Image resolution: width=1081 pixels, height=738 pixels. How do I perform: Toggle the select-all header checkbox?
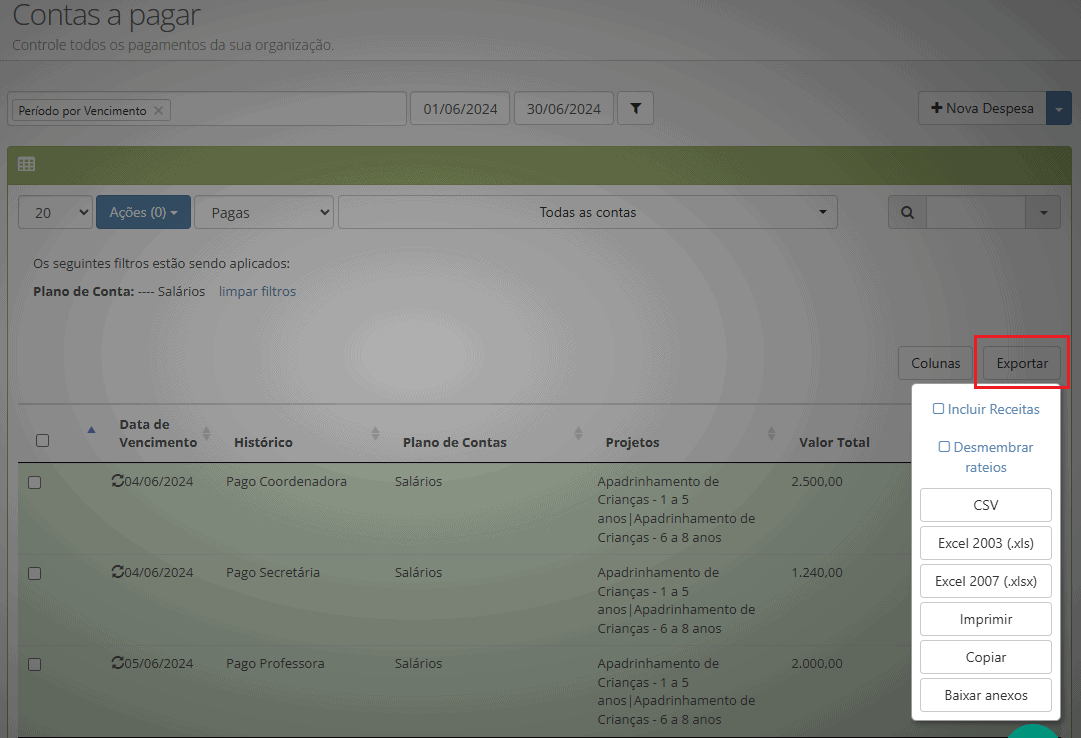point(43,440)
